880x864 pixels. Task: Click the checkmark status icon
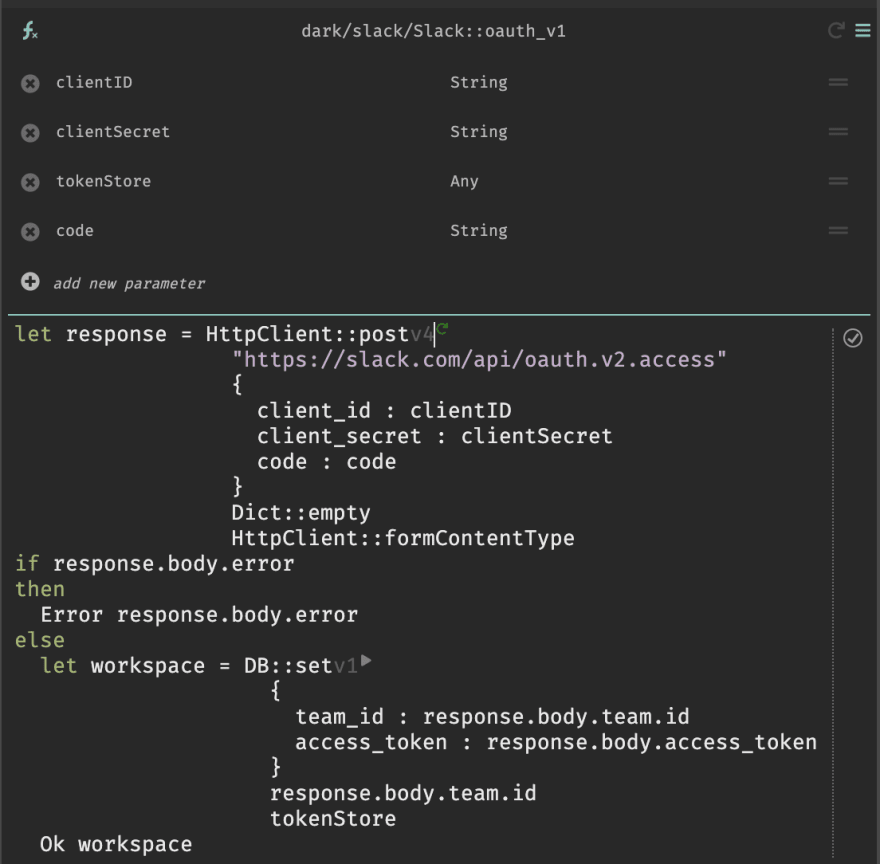tap(852, 338)
